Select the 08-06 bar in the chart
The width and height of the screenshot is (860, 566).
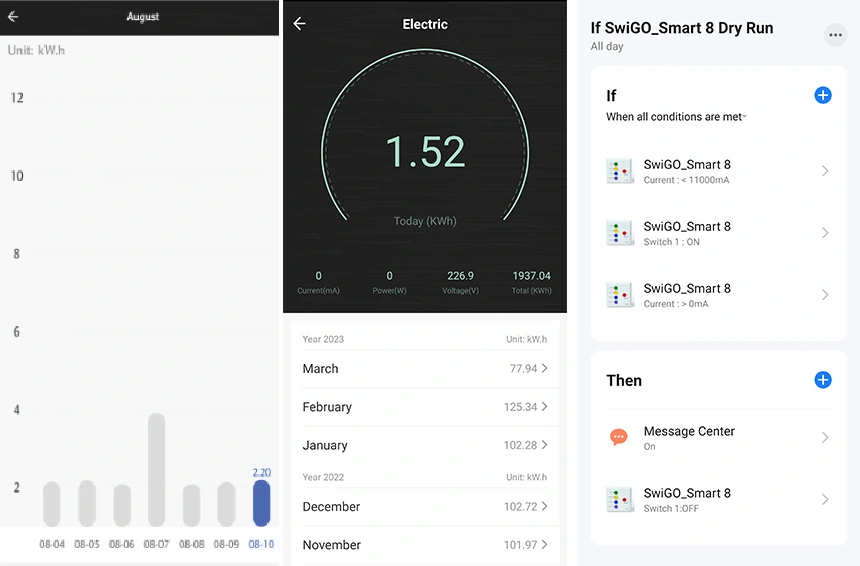(122, 505)
